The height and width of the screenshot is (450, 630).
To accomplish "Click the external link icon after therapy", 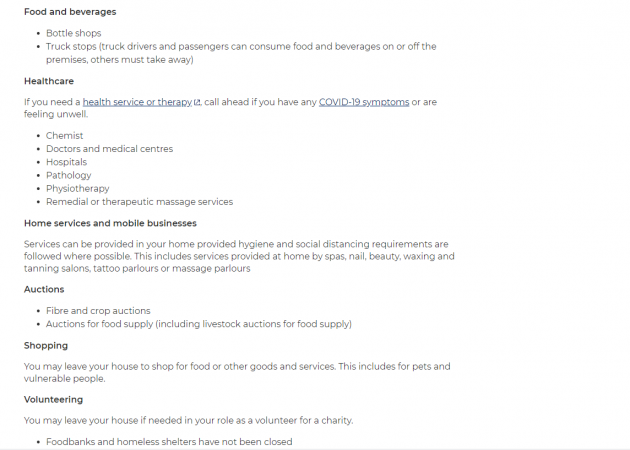I will pos(197,102).
